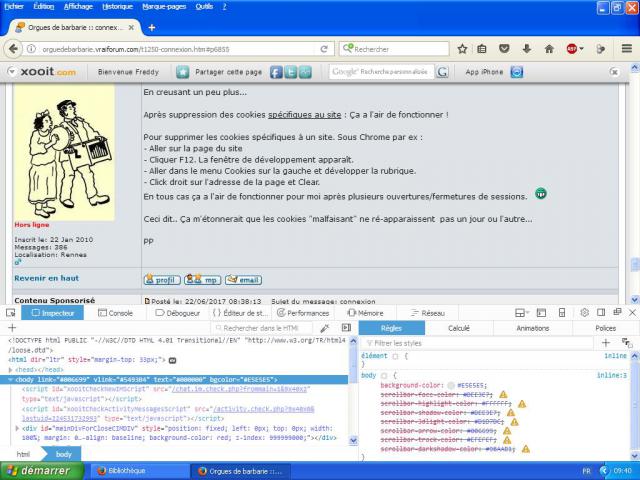Switch to the Polices tab
Screen dimensions: 640x480
click(605, 328)
